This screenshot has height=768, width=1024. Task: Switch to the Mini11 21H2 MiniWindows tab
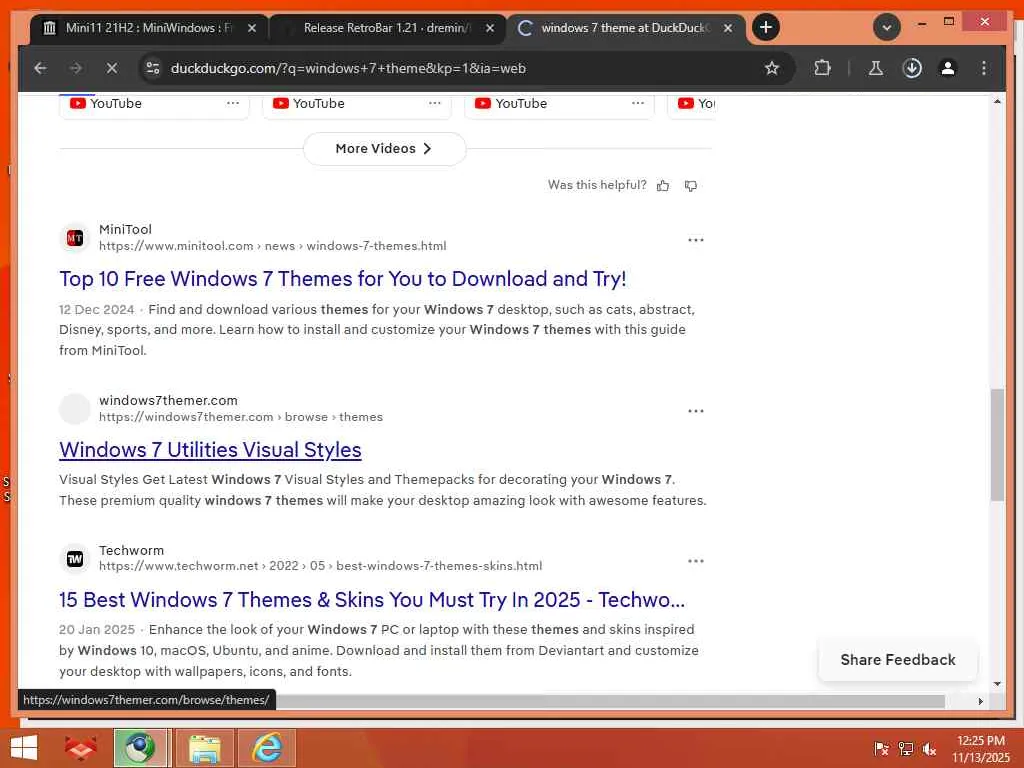(148, 28)
